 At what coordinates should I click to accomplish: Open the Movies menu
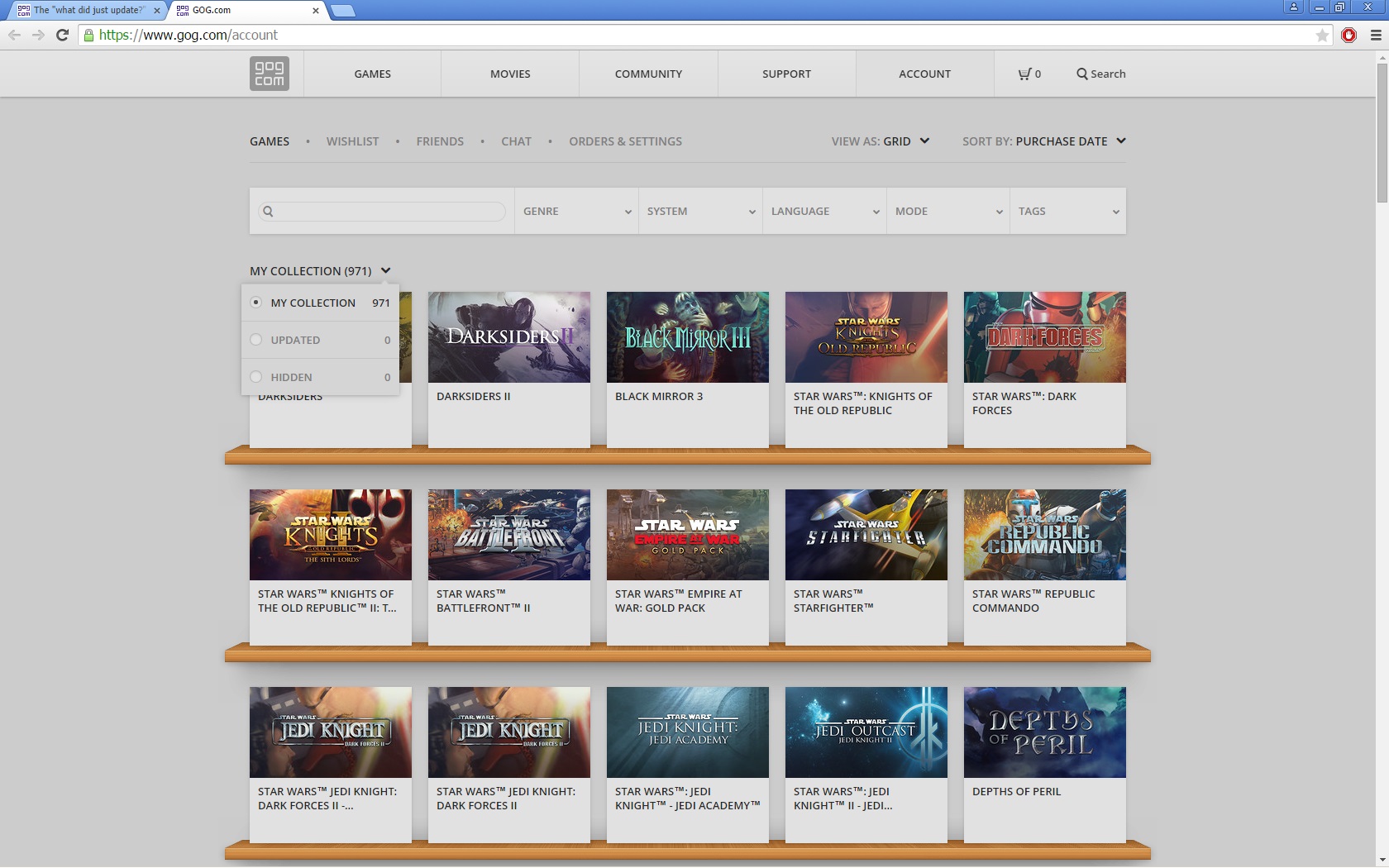coord(510,74)
